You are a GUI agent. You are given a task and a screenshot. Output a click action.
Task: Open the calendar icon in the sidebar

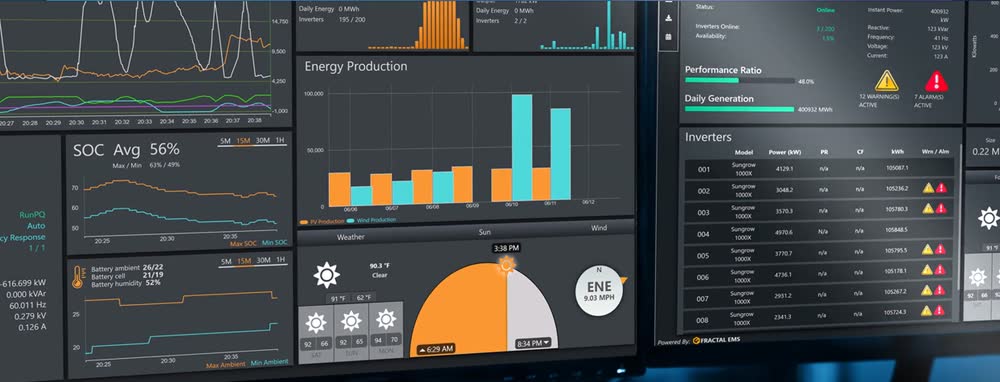(668, 37)
